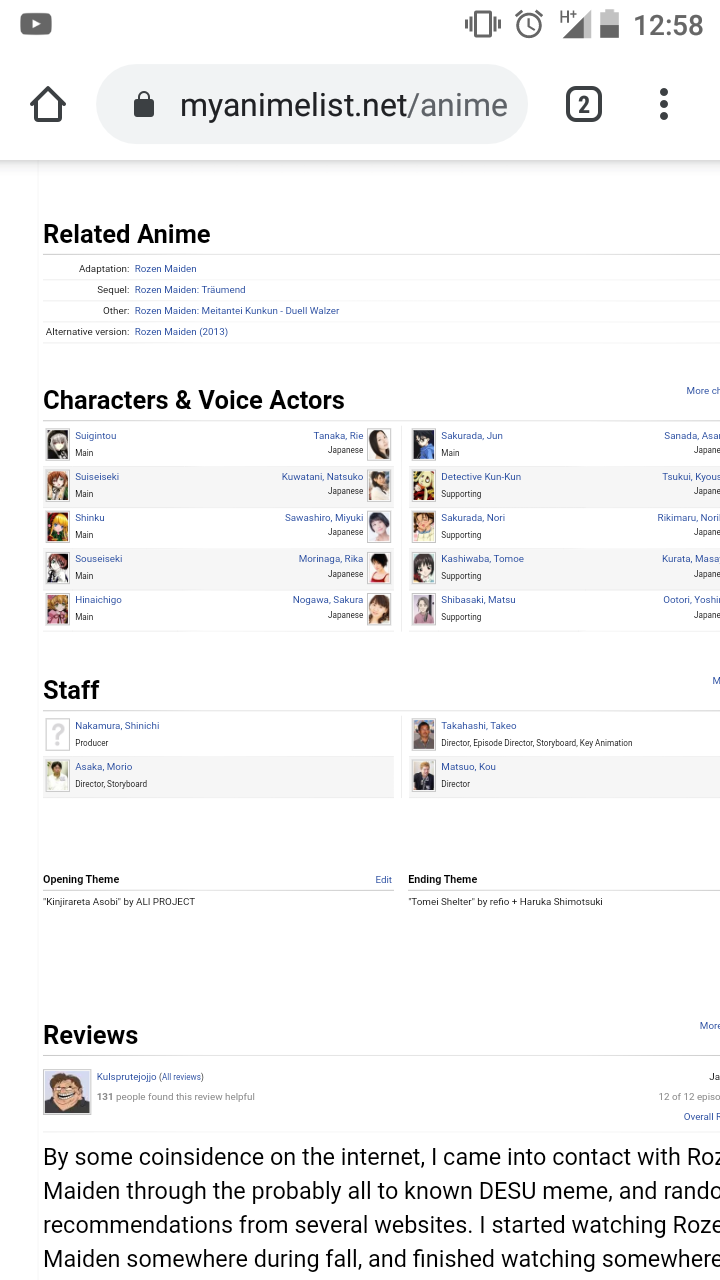Open the Sakurada, Jun character link
720x1280 pixels.
(x=472, y=436)
